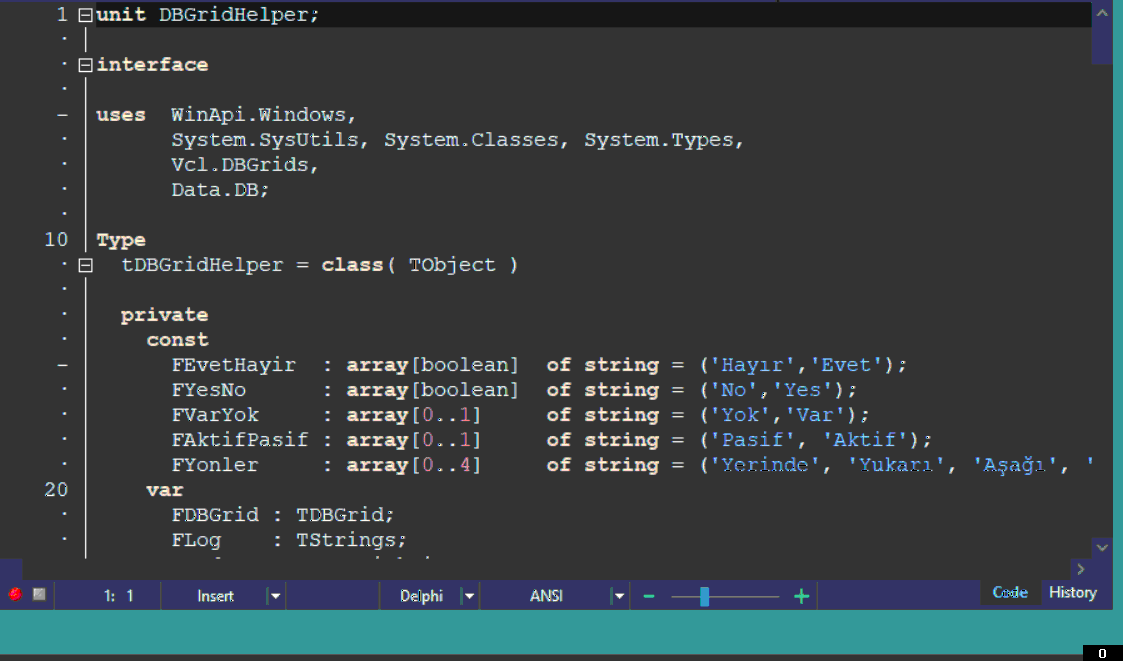Click the red record macro icon
The image size is (1123, 661).
point(15,594)
